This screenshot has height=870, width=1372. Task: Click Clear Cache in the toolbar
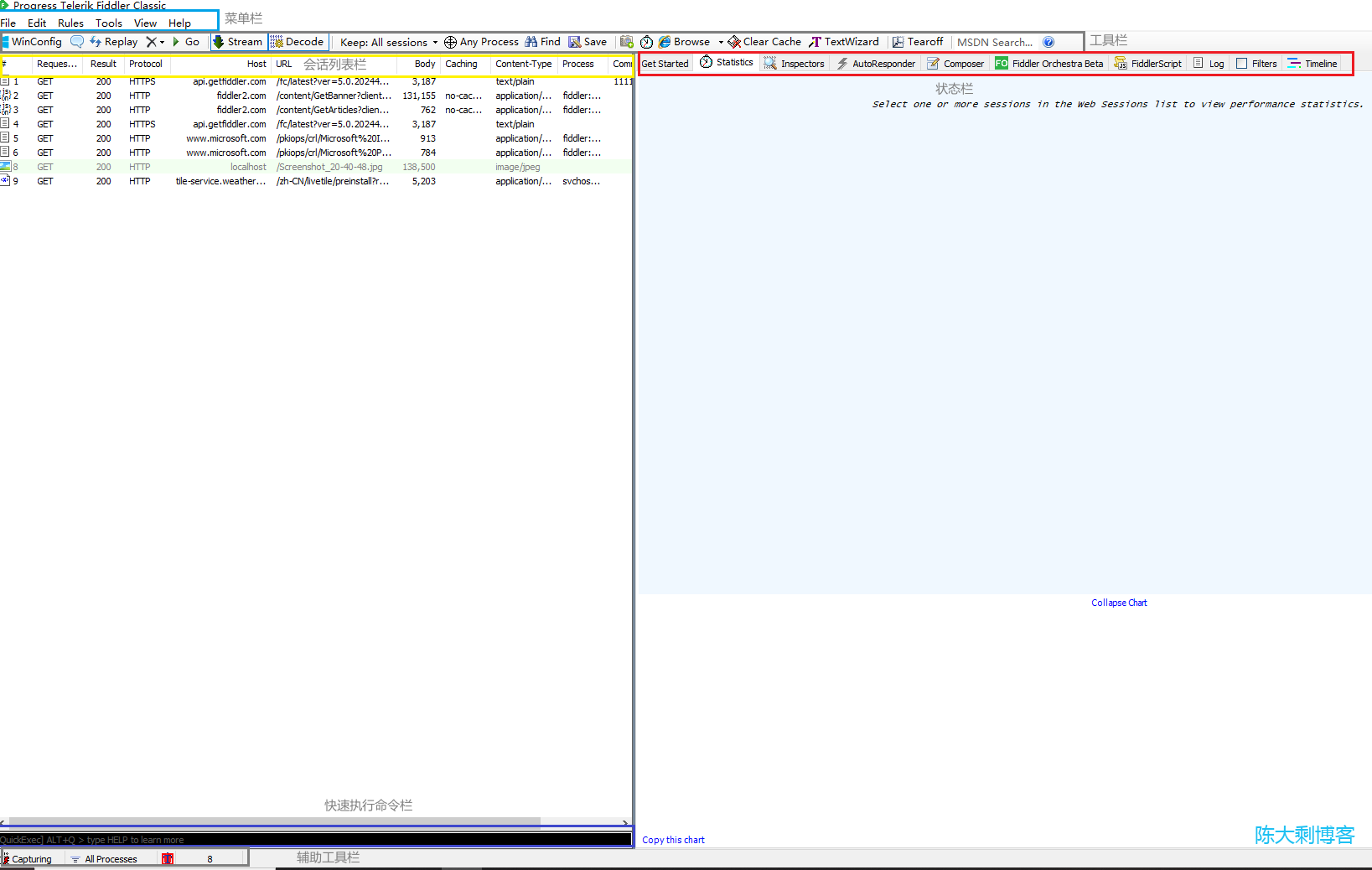point(764,42)
